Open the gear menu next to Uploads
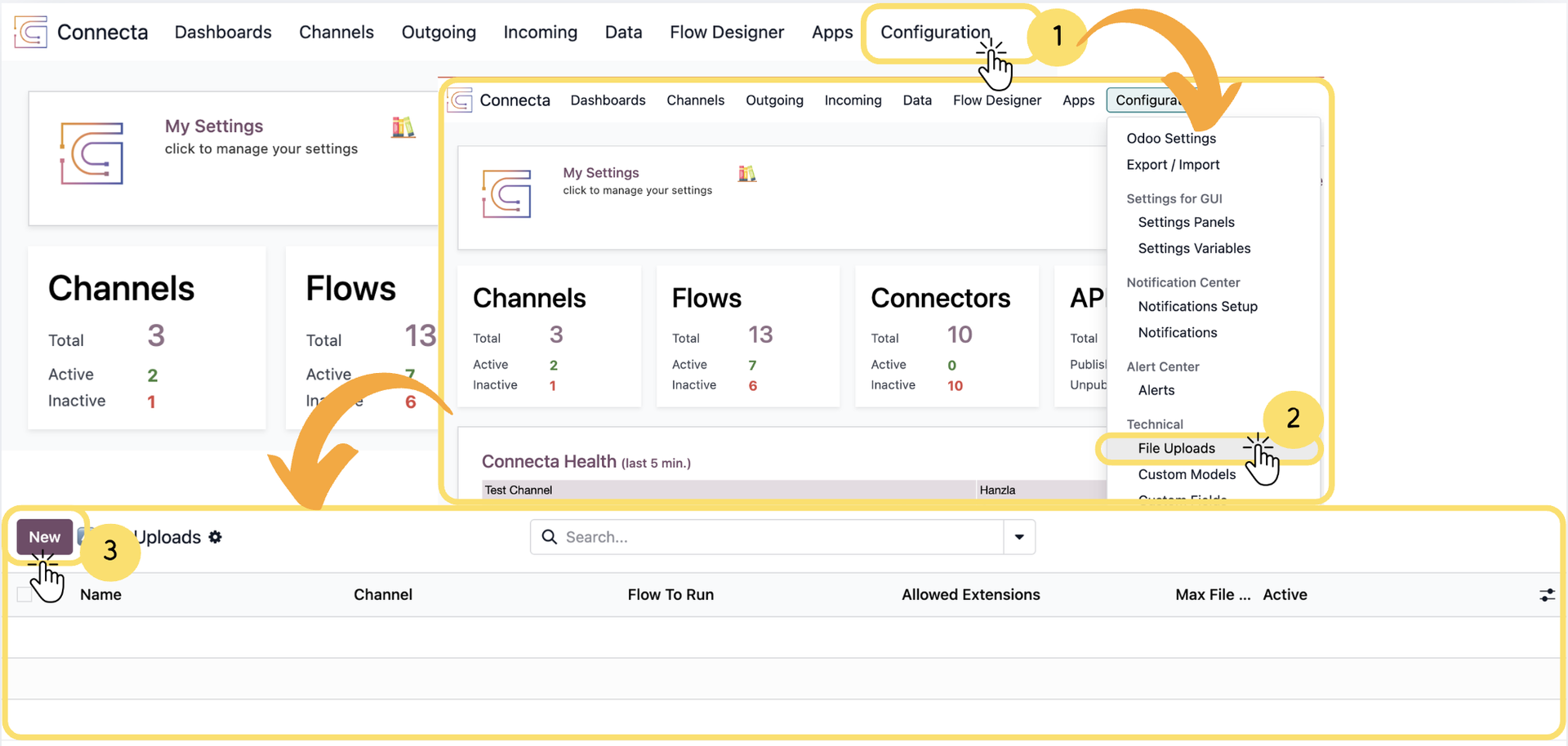Screen dimensions: 1568x746 (x=215, y=537)
